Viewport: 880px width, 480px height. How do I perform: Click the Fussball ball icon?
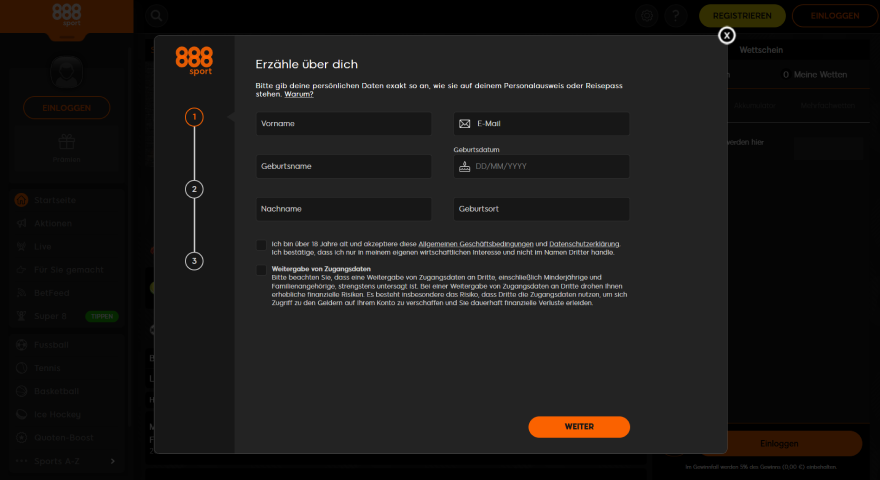tap(21, 345)
